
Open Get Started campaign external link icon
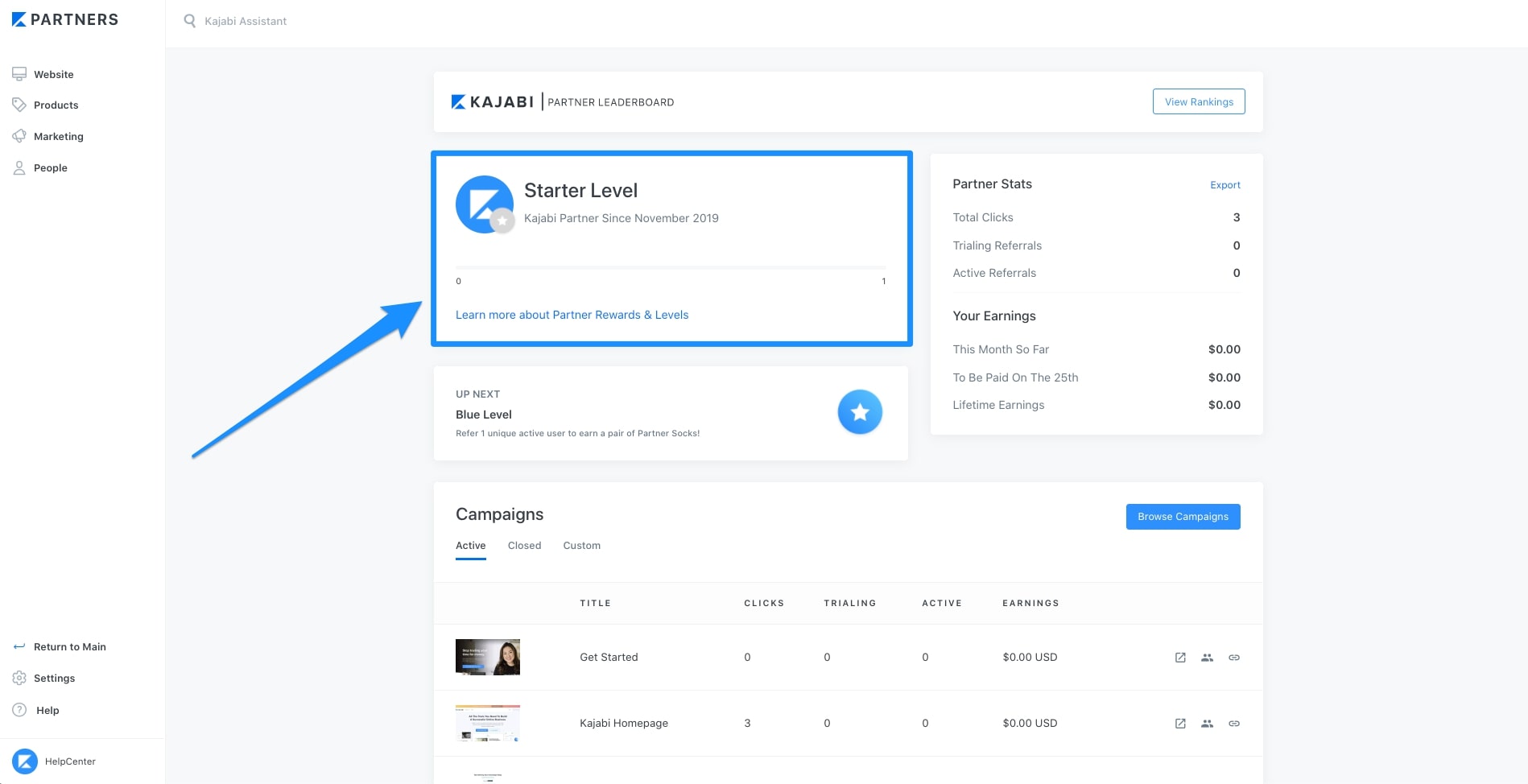click(x=1180, y=658)
